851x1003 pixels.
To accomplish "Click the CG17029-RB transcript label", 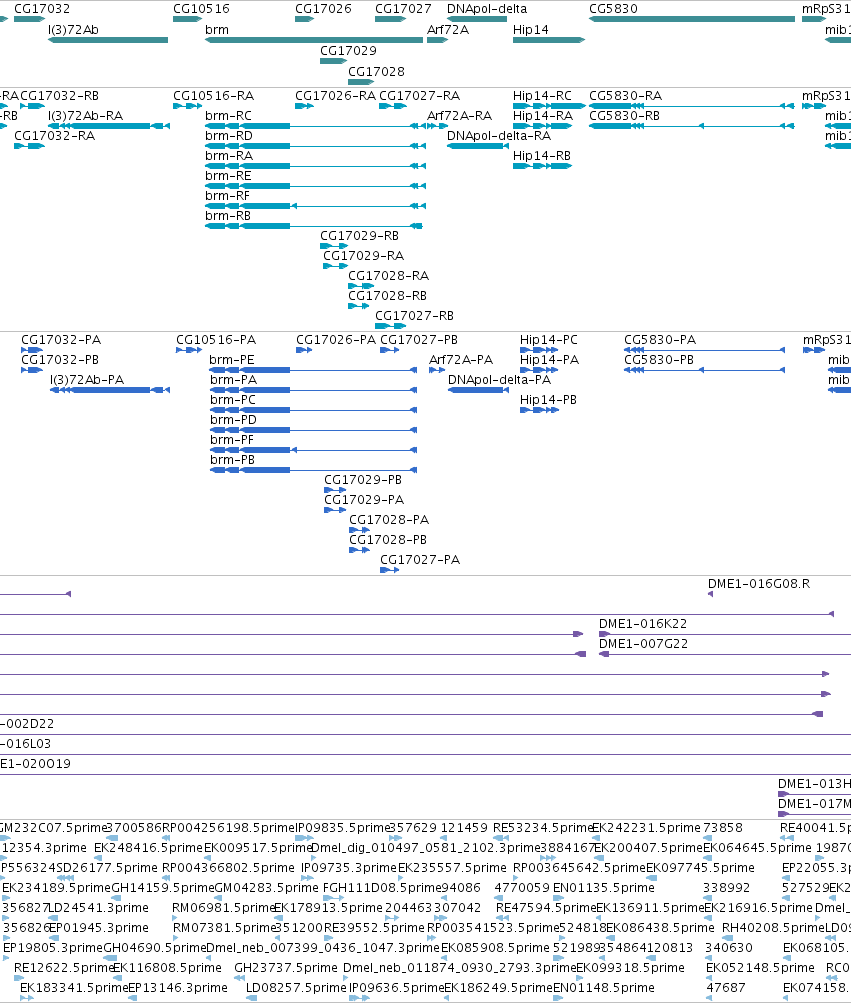I will point(359,236).
